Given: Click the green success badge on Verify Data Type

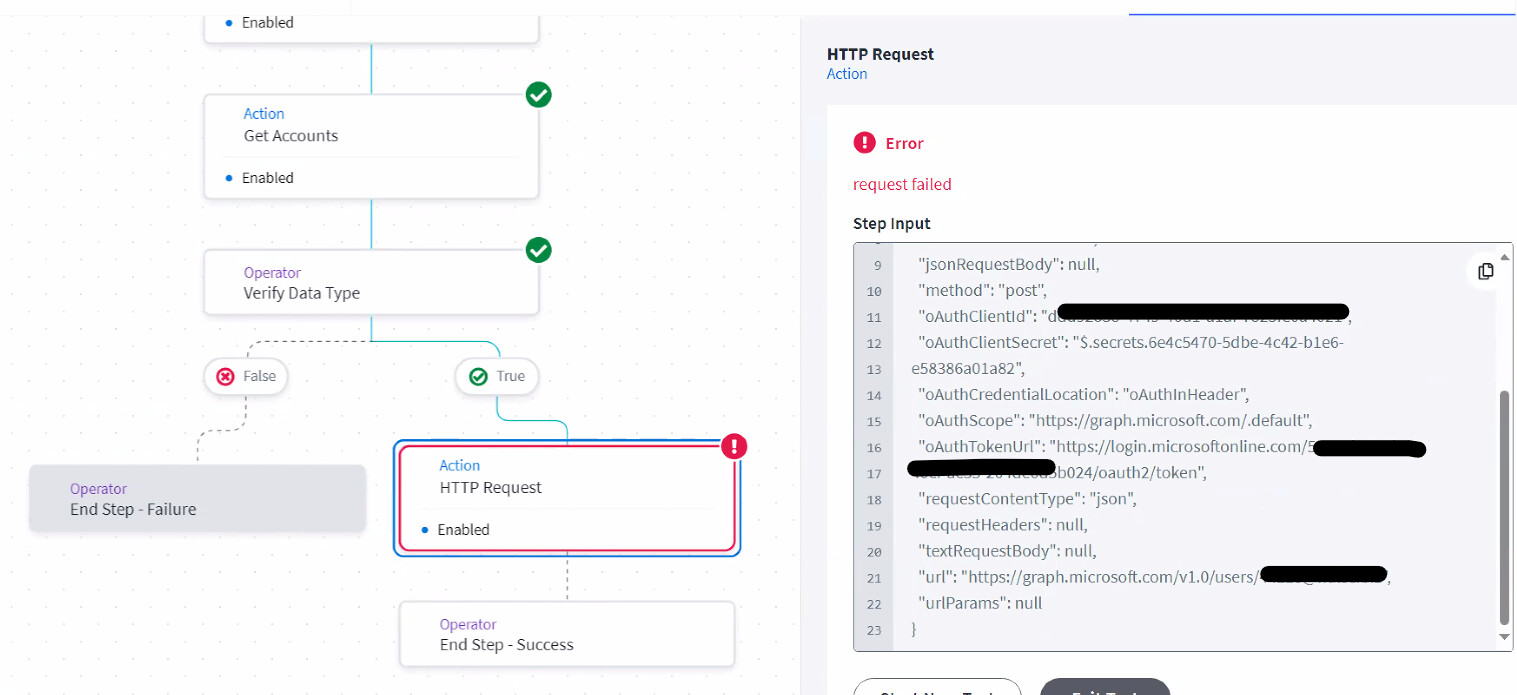Looking at the screenshot, I should click(539, 250).
